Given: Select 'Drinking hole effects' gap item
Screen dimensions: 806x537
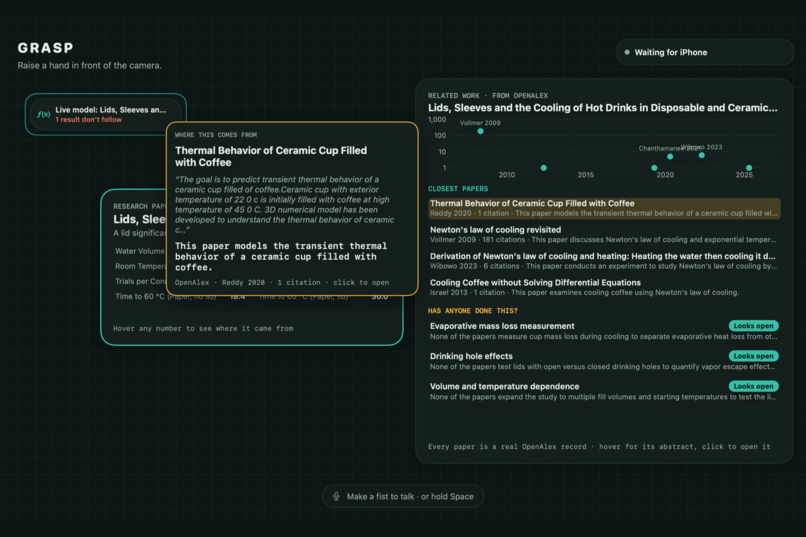Looking at the screenshot, I should point(604,361).
